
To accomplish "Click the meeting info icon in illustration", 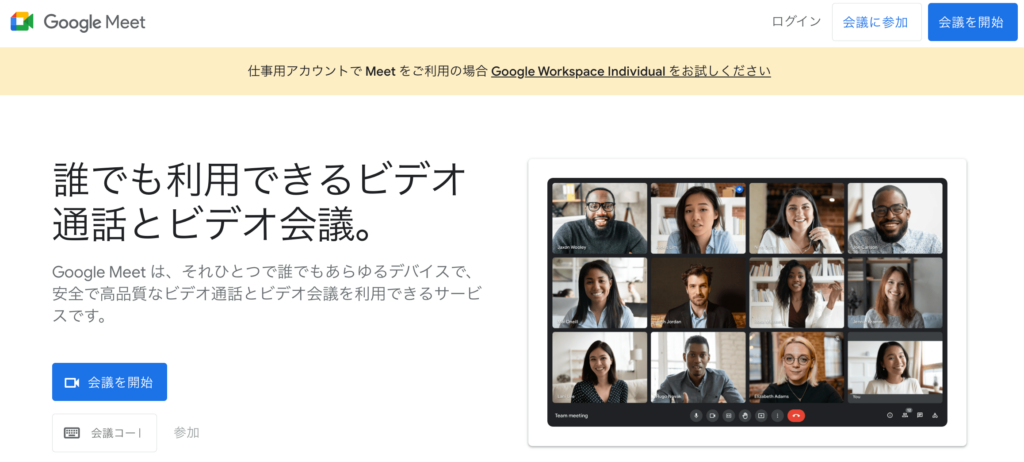I will 889,416.
